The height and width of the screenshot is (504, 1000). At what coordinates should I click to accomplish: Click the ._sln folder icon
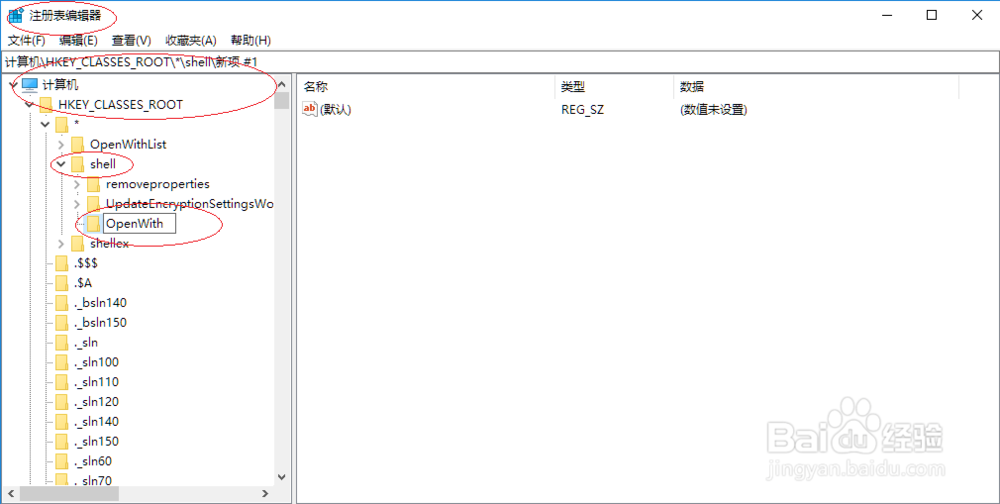coord(62,343)
